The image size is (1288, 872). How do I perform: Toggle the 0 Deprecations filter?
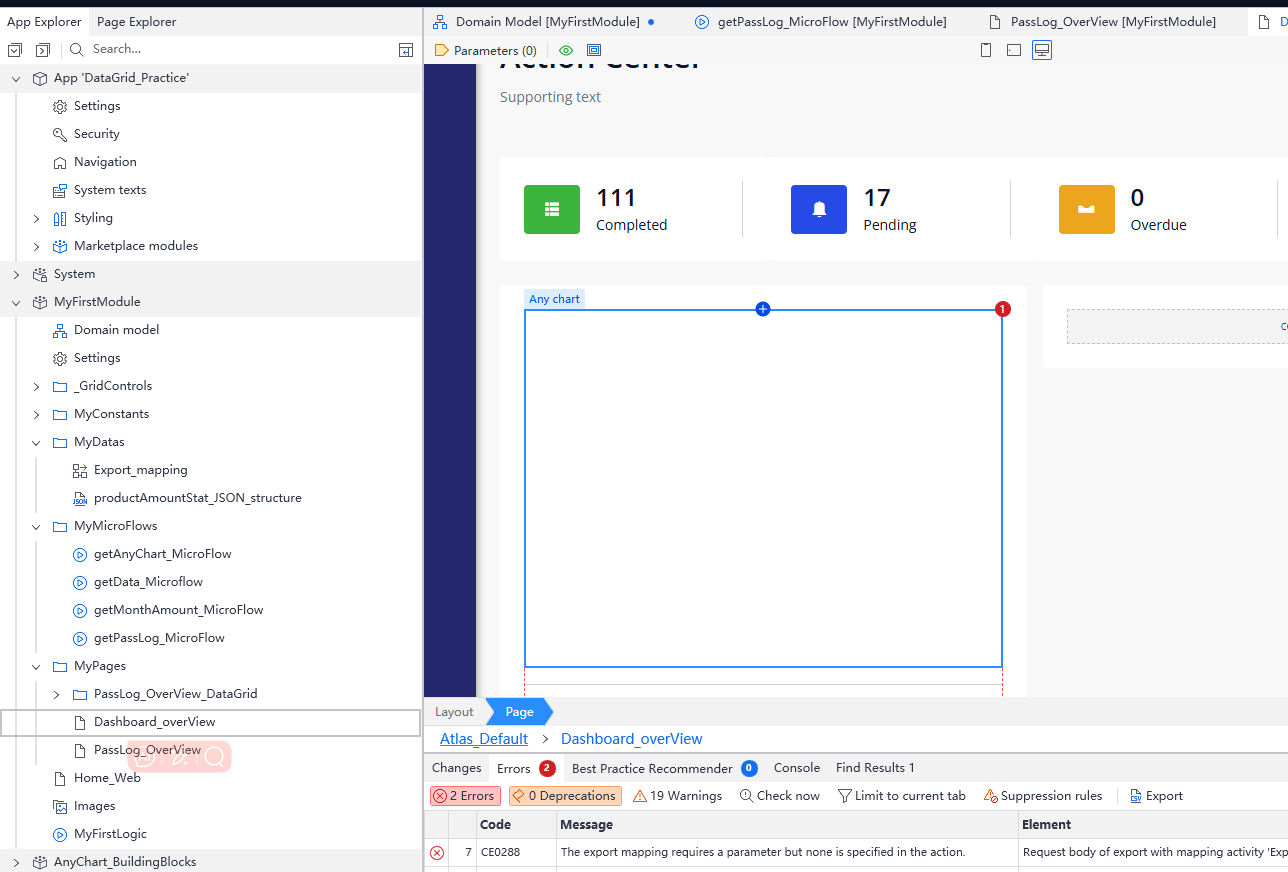coord(565,796)
